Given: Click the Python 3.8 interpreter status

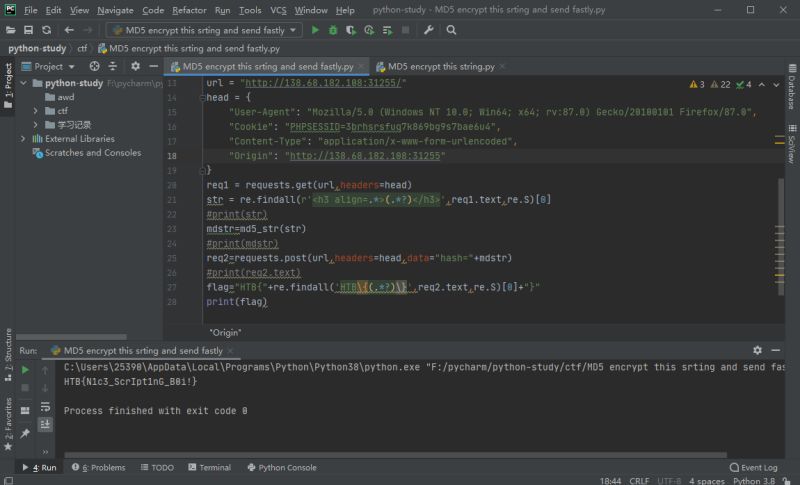Looking at the screenshot, I should pos(754,481).
